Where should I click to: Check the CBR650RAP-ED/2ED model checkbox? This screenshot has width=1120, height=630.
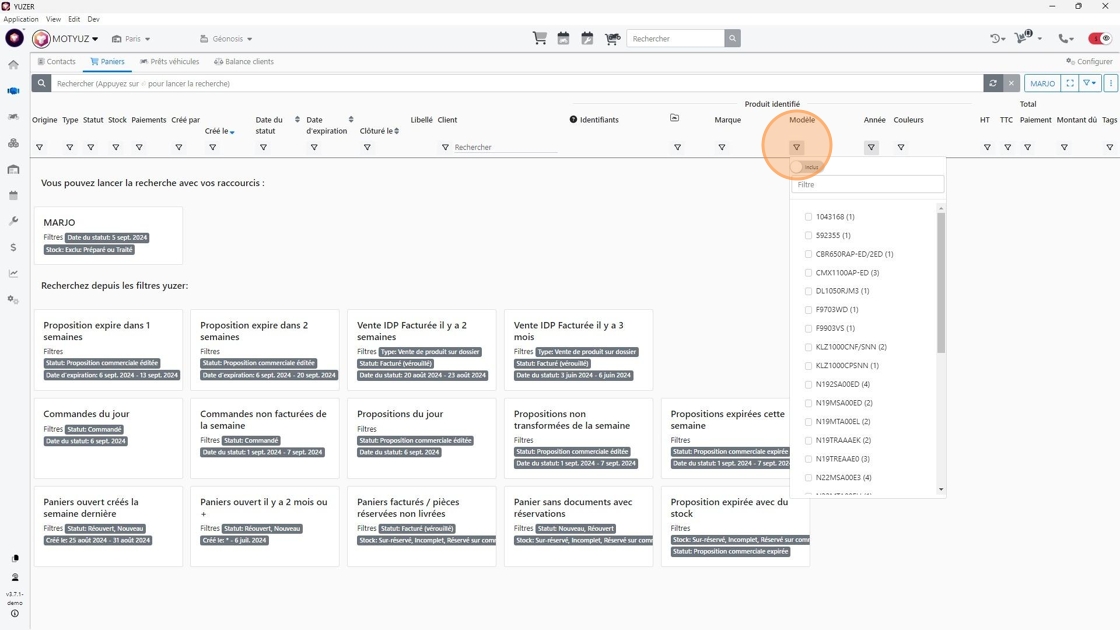point(809,254)
